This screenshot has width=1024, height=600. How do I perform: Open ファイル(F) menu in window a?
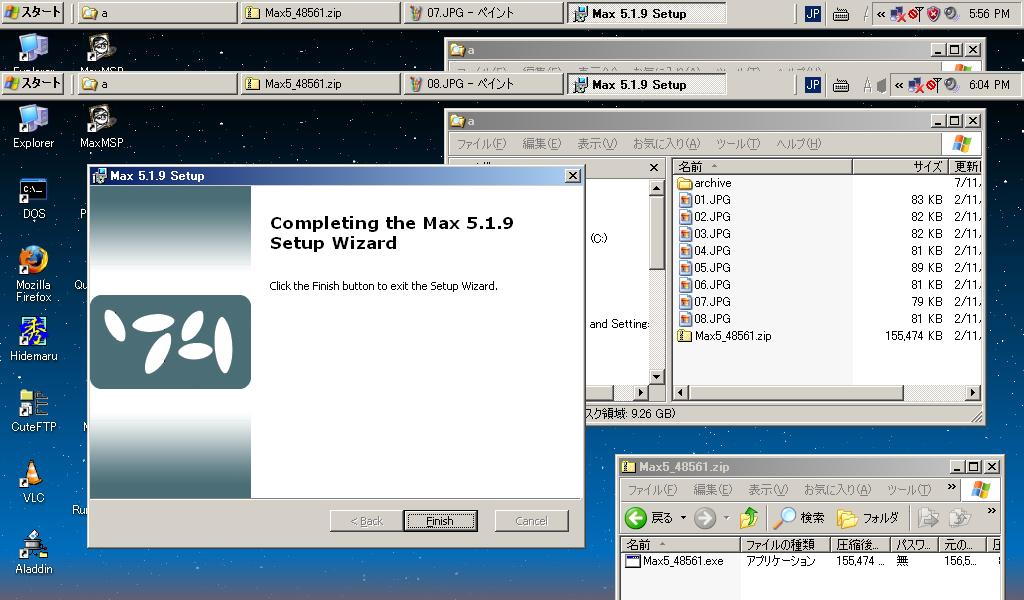pos(481,144)
